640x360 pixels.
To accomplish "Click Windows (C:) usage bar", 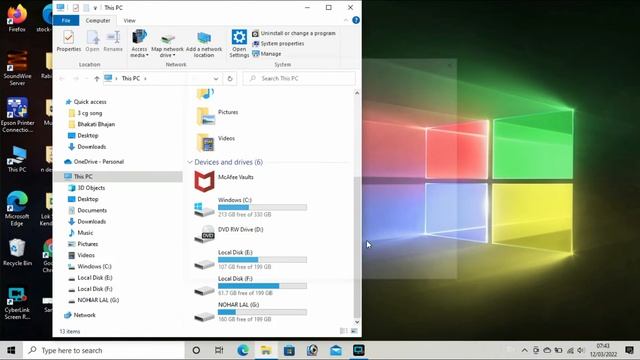I will pos(262,207).
